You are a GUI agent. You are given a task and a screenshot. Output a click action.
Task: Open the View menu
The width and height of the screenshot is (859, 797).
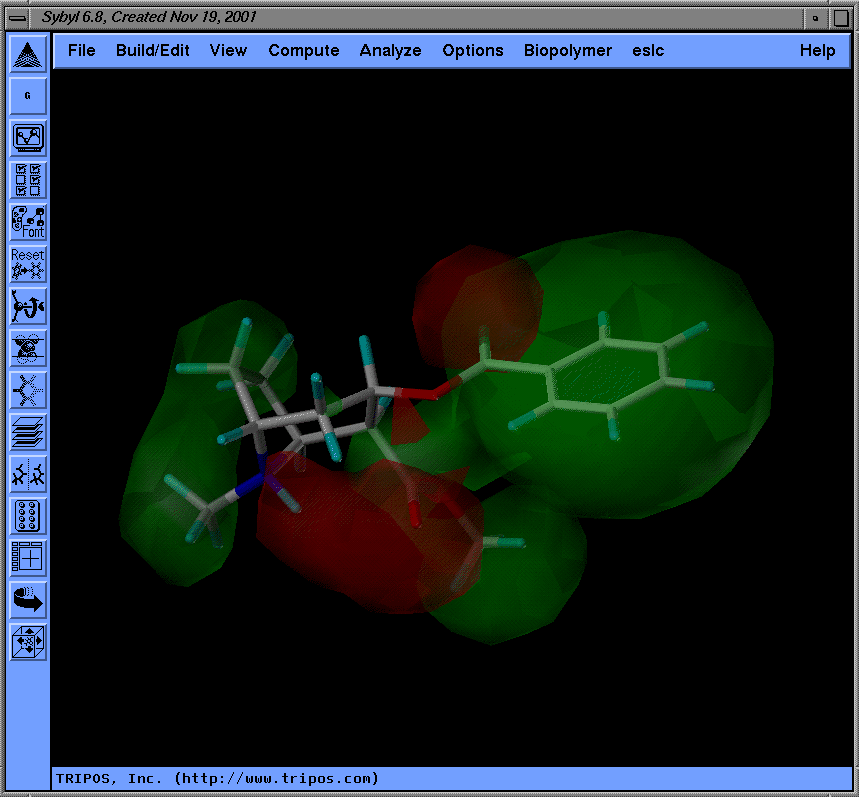pos(228,50)
